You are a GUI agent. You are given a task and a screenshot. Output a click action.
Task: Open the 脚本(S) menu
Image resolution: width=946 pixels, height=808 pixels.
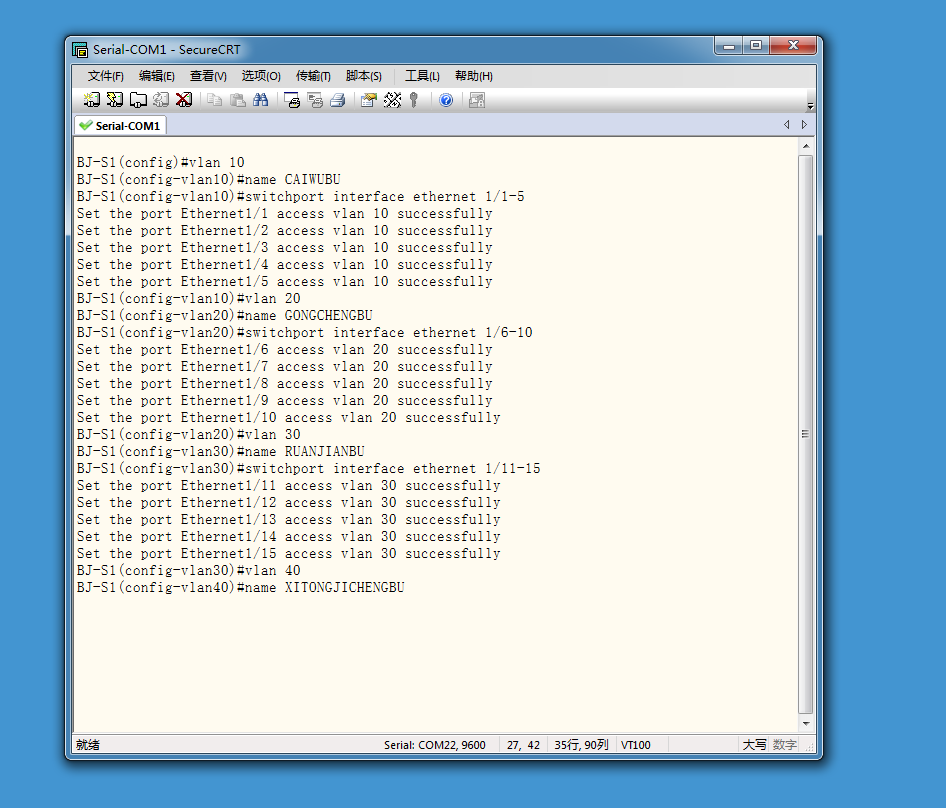364,76
